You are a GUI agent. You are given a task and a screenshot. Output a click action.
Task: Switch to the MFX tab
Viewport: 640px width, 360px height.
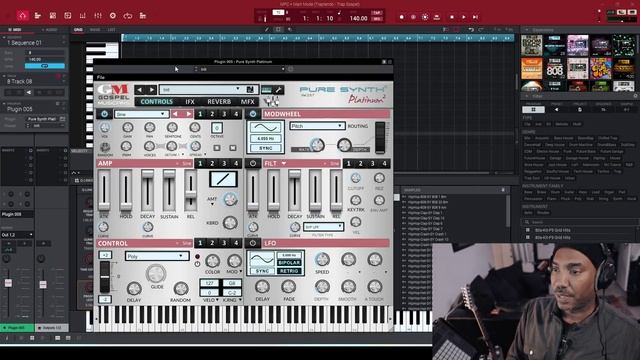[247, 102]
